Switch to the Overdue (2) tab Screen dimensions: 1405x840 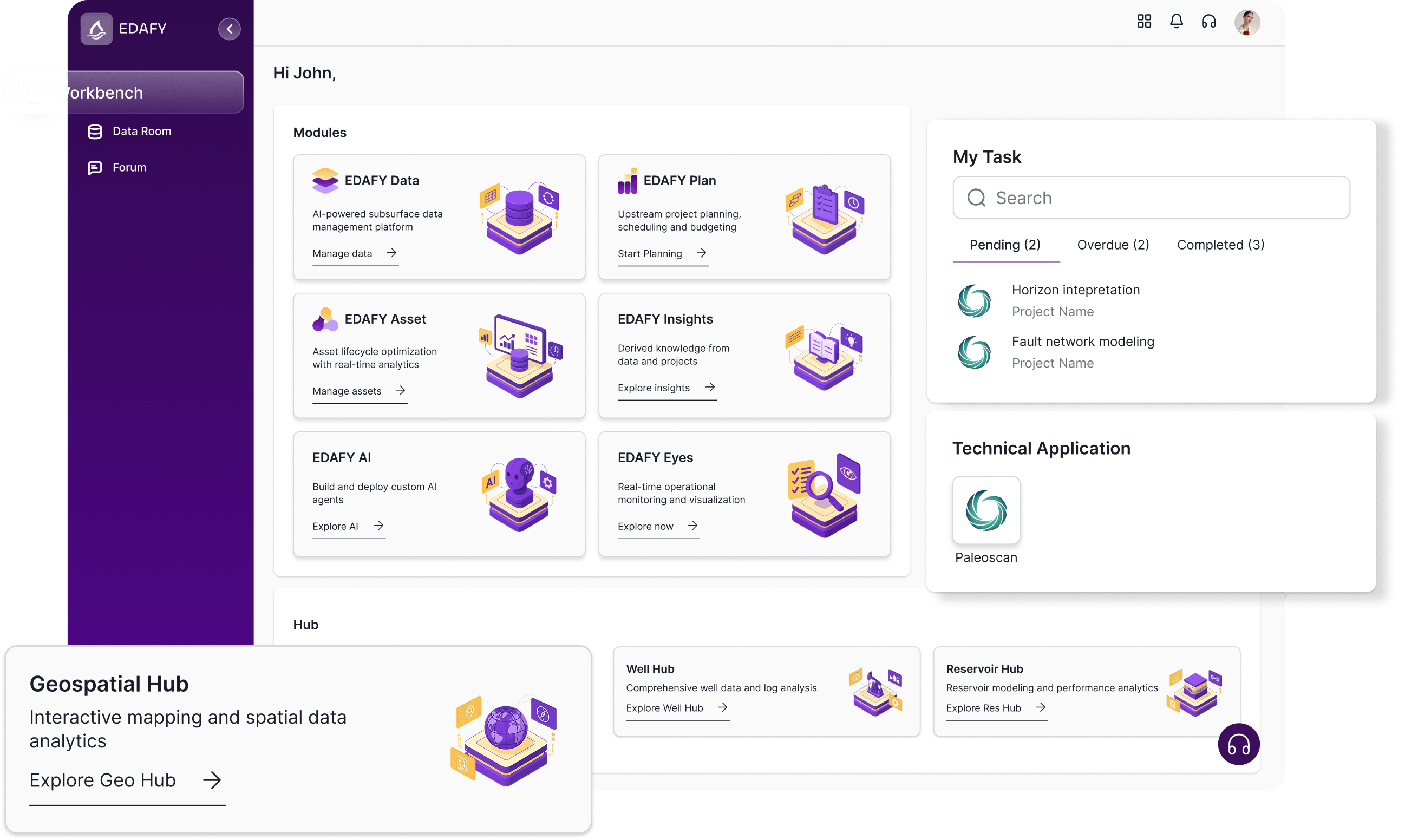tap(1112, 245)
